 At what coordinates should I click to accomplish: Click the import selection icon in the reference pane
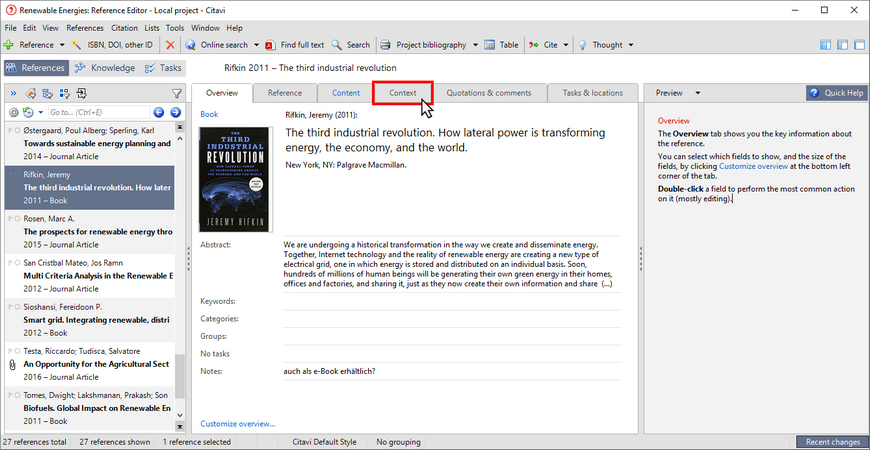[x=82, y=93]
